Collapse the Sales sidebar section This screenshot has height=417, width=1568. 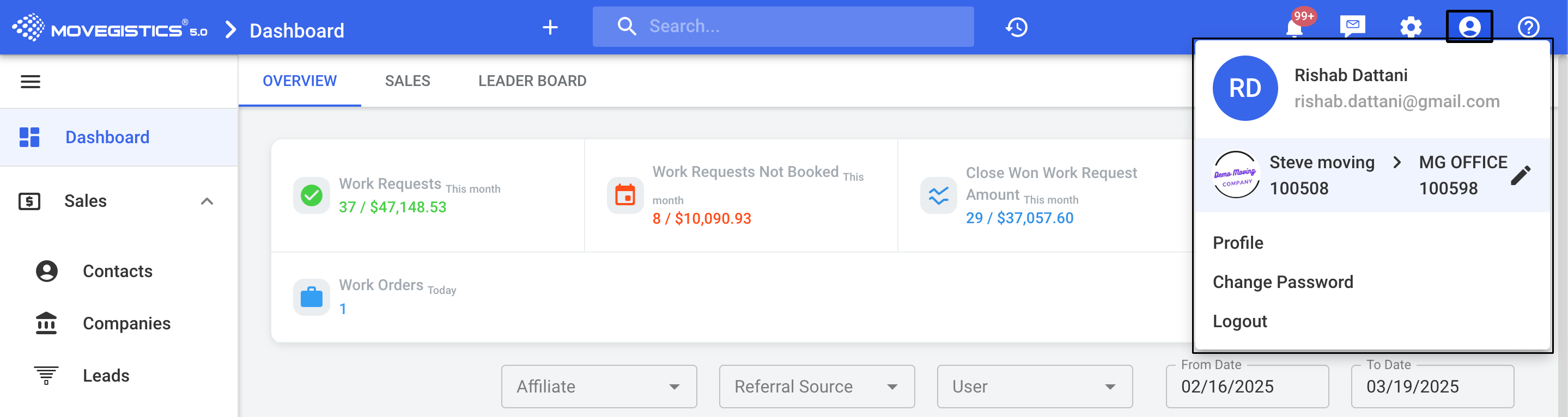tap(207, 201)
